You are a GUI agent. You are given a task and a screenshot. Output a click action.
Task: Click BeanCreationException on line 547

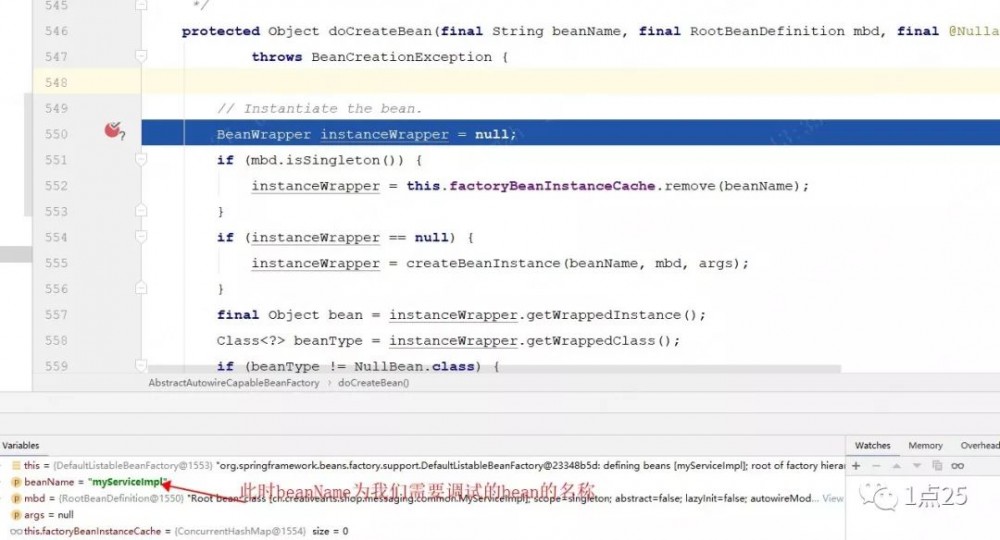pos(401,57)
